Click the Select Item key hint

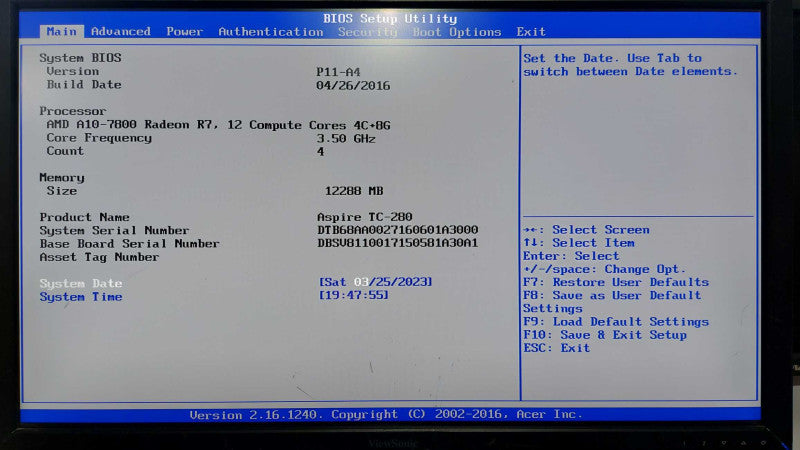coord(579,243)
